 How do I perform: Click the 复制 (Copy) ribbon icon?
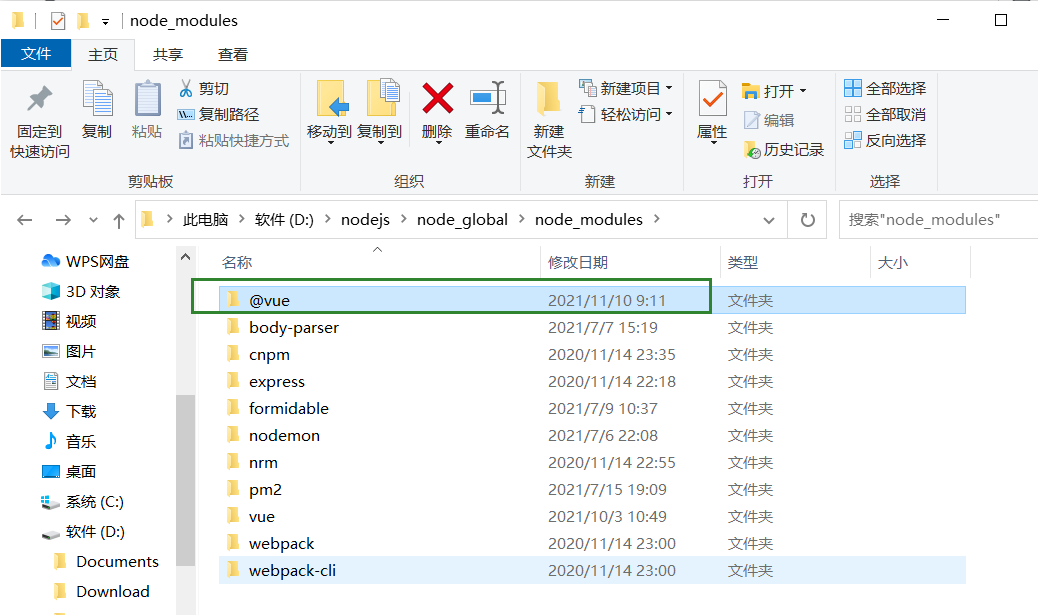97,113
